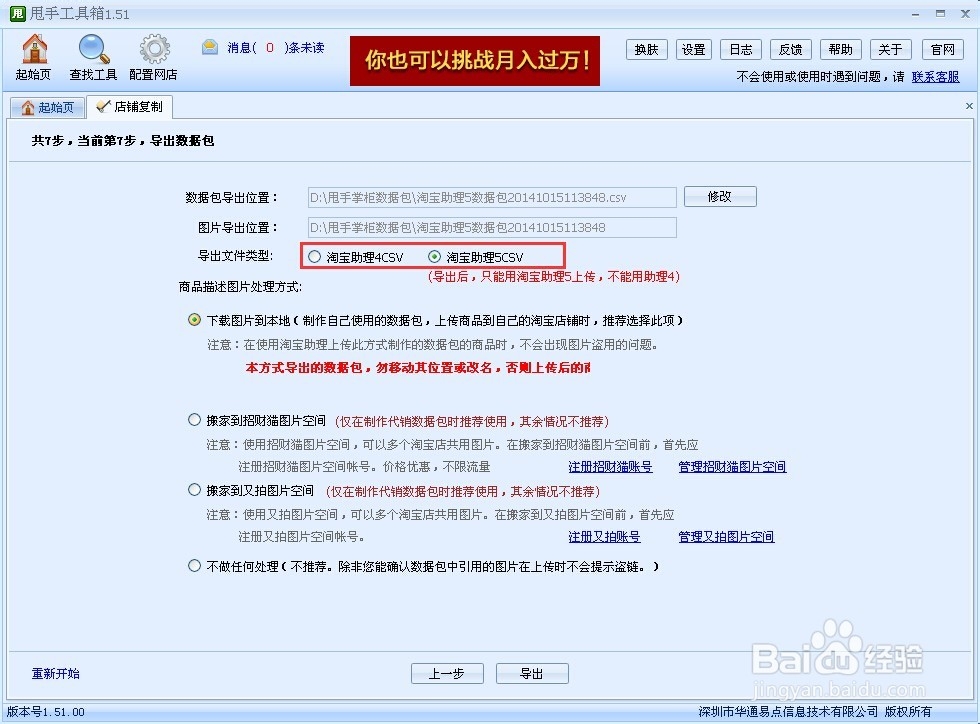
Task: Open the 帮助 help button
Action: (x=841, y=49)
